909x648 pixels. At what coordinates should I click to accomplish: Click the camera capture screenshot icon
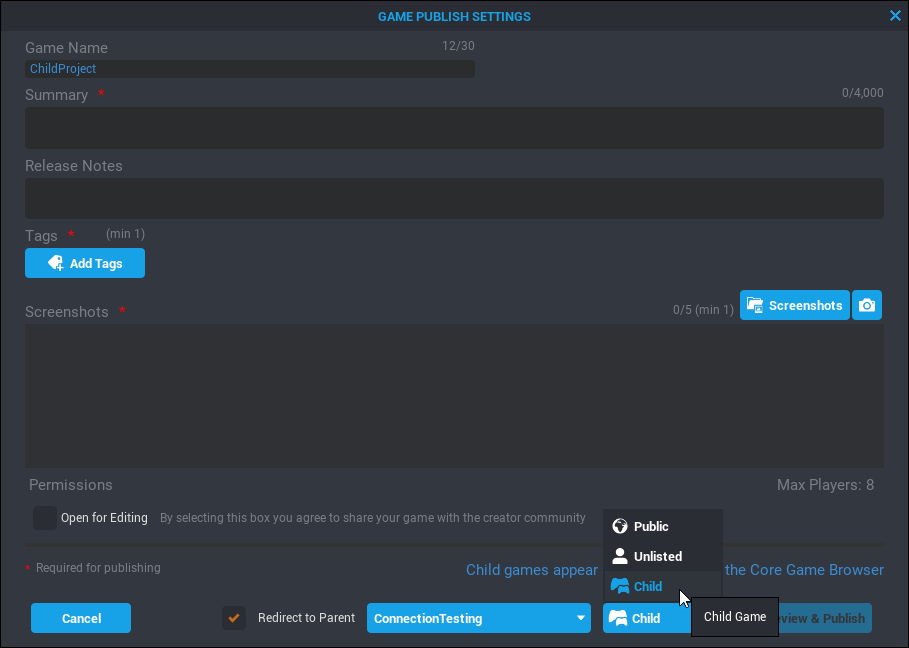click(867, 305)
